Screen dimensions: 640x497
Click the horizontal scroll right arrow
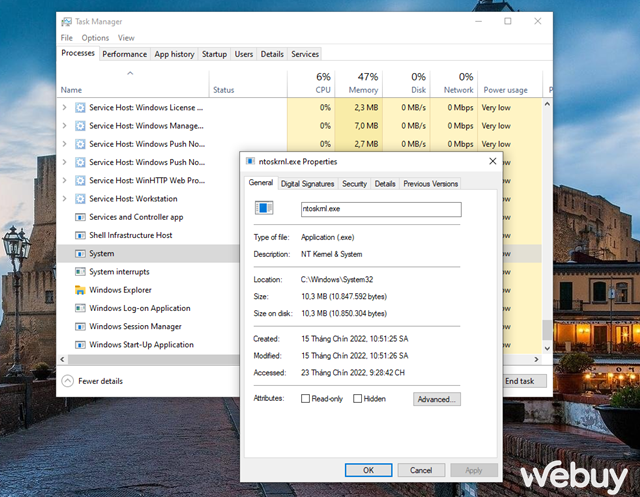pyautogui.click(x=536, y=359)
